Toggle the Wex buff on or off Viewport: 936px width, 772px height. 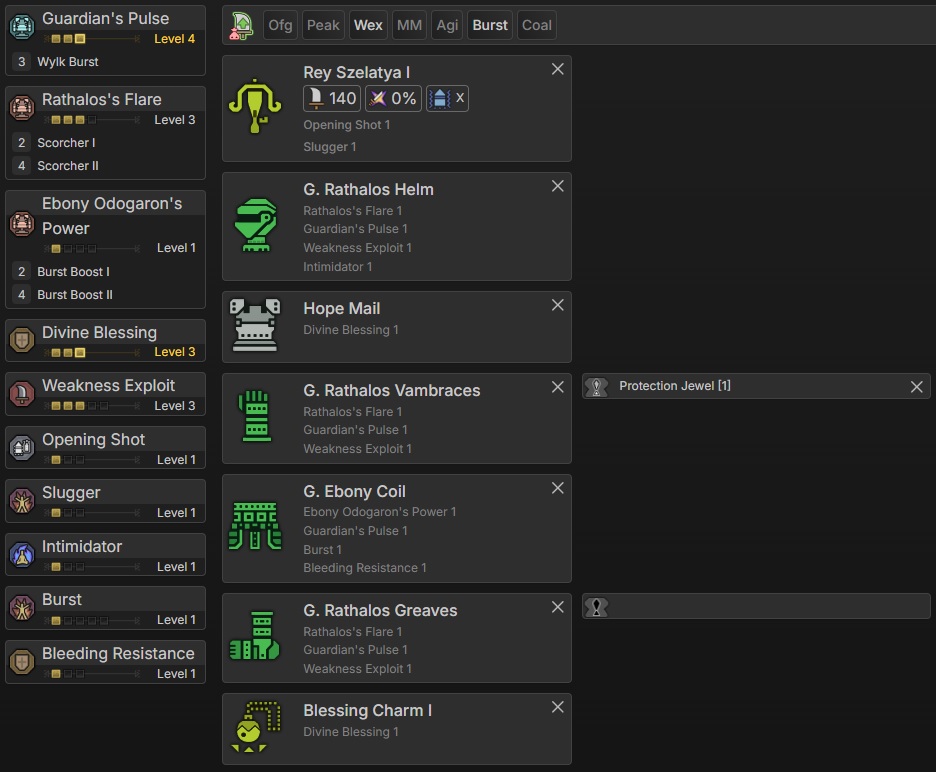click(x=368, y=25)
